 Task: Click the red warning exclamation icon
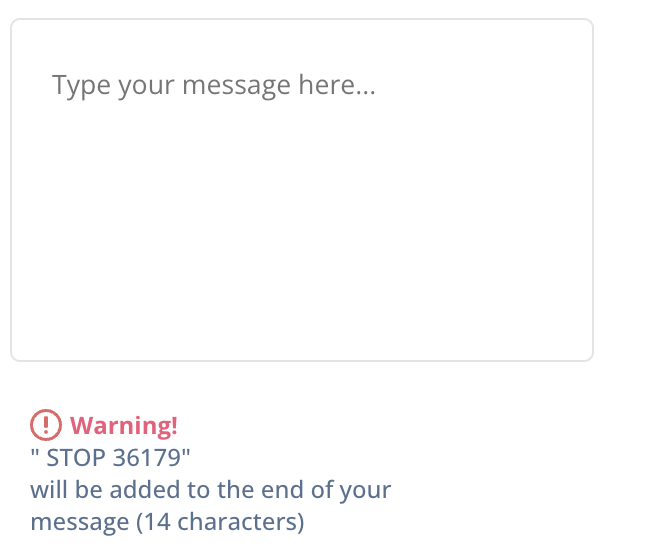tap(46, 425)
